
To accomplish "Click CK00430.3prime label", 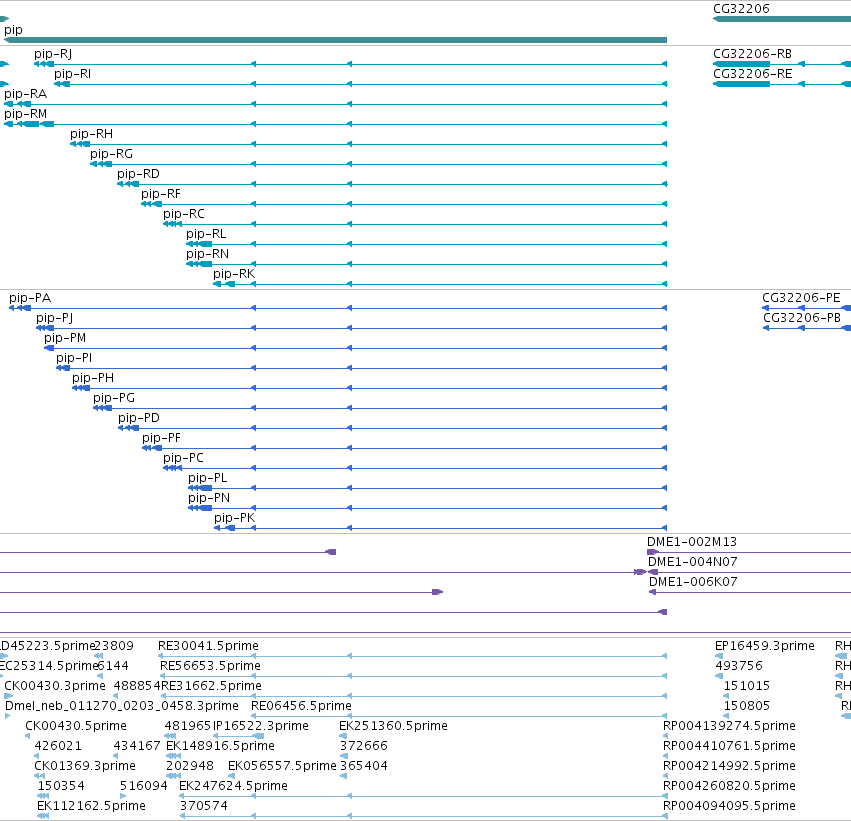I will click(x=55, y=686).
